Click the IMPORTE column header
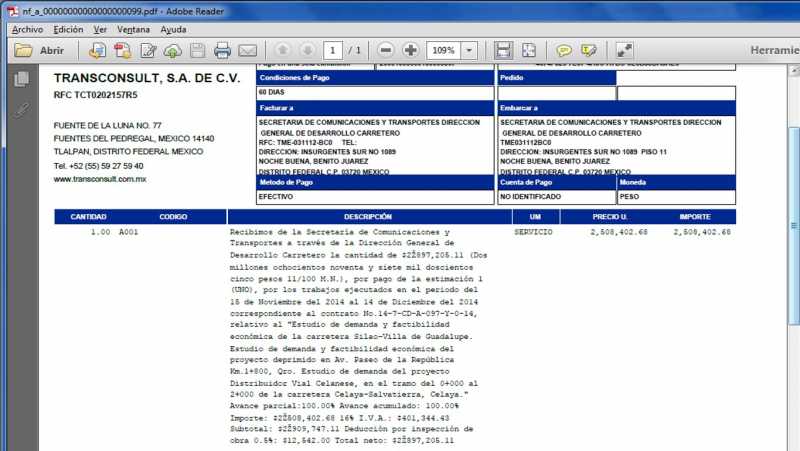The height and width of the screenshot is (451, 800). (x=695, y=217)
